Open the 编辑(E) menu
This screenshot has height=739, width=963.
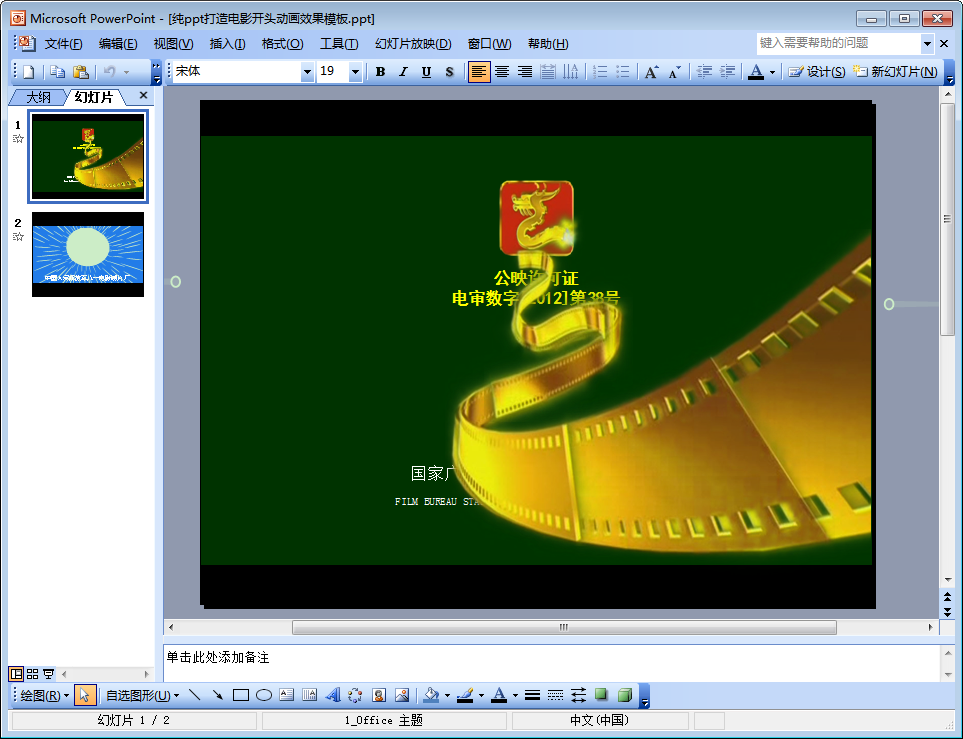tap(118, 44)
